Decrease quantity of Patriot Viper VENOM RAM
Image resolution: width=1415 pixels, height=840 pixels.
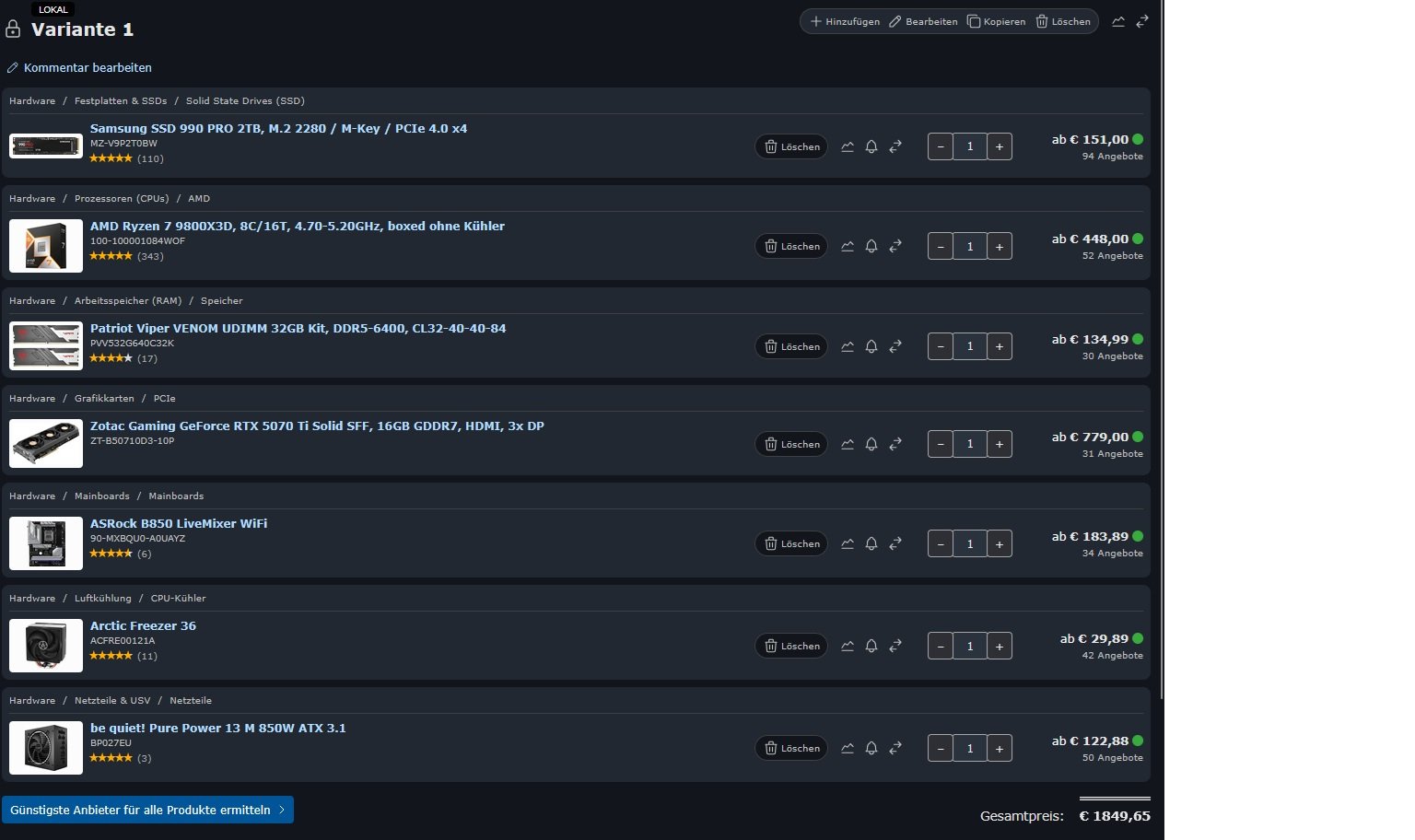tap(941, 346)
